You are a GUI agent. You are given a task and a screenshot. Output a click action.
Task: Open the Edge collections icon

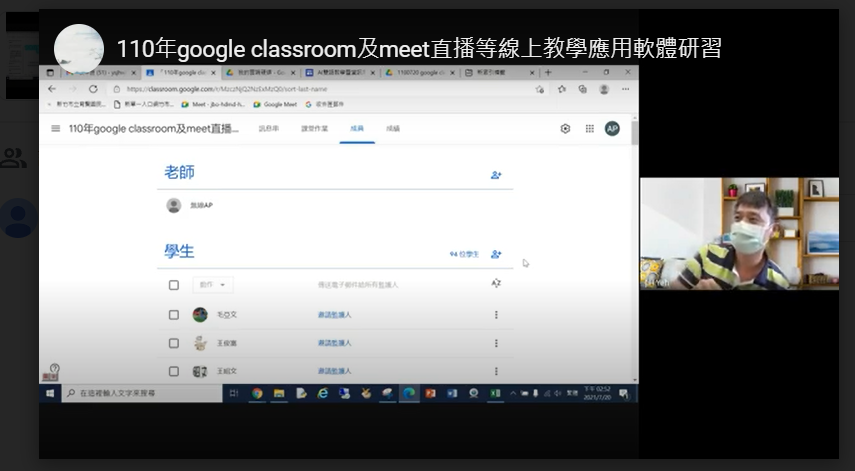click(582, 89)
